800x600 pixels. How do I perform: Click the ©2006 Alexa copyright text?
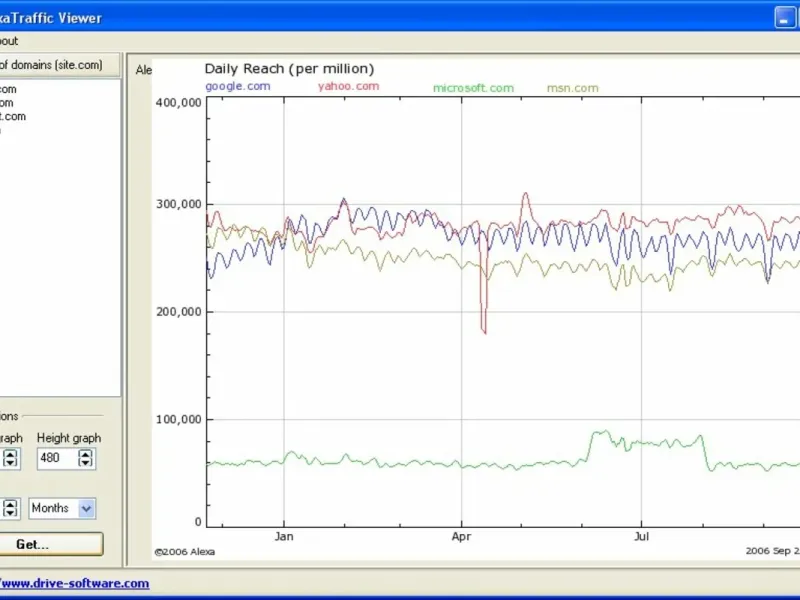click(x=184, y=551)
